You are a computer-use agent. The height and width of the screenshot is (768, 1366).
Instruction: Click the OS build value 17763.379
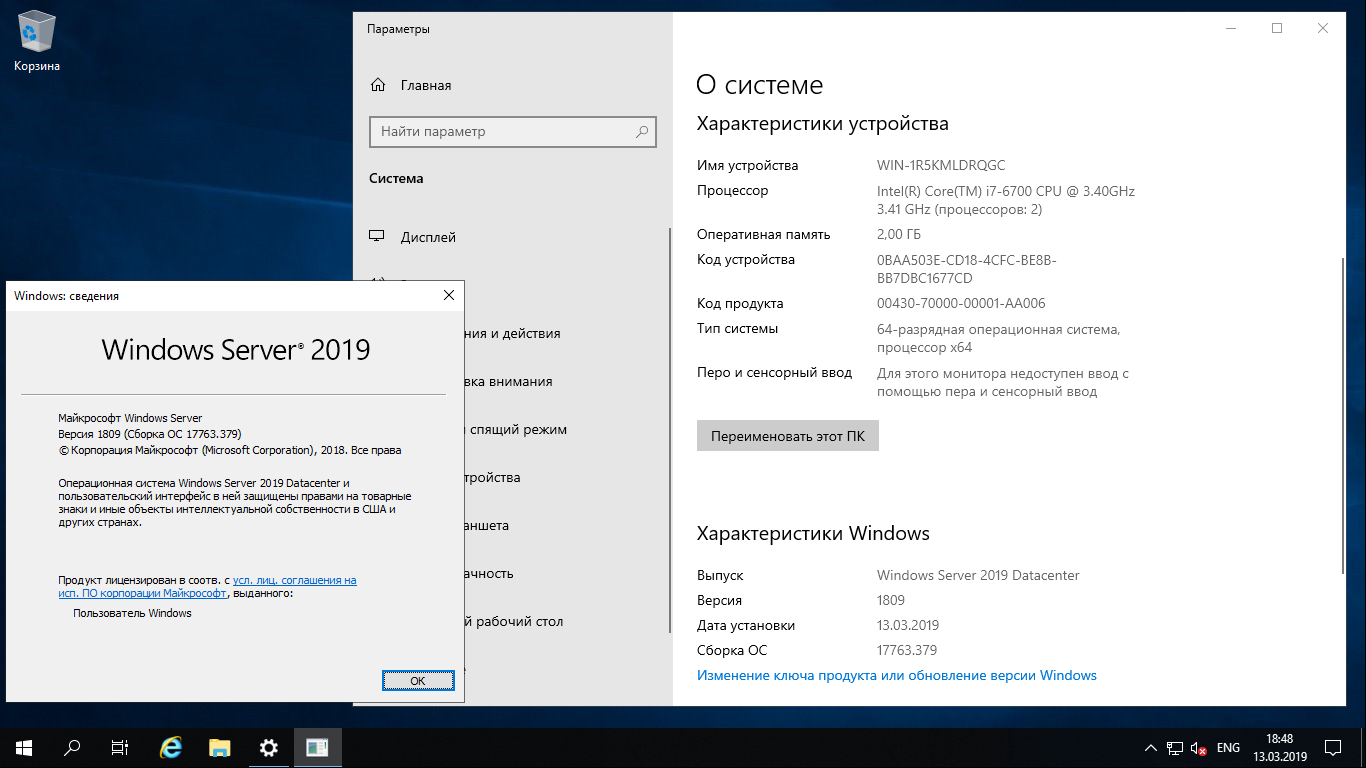click(x=907, y=650)
